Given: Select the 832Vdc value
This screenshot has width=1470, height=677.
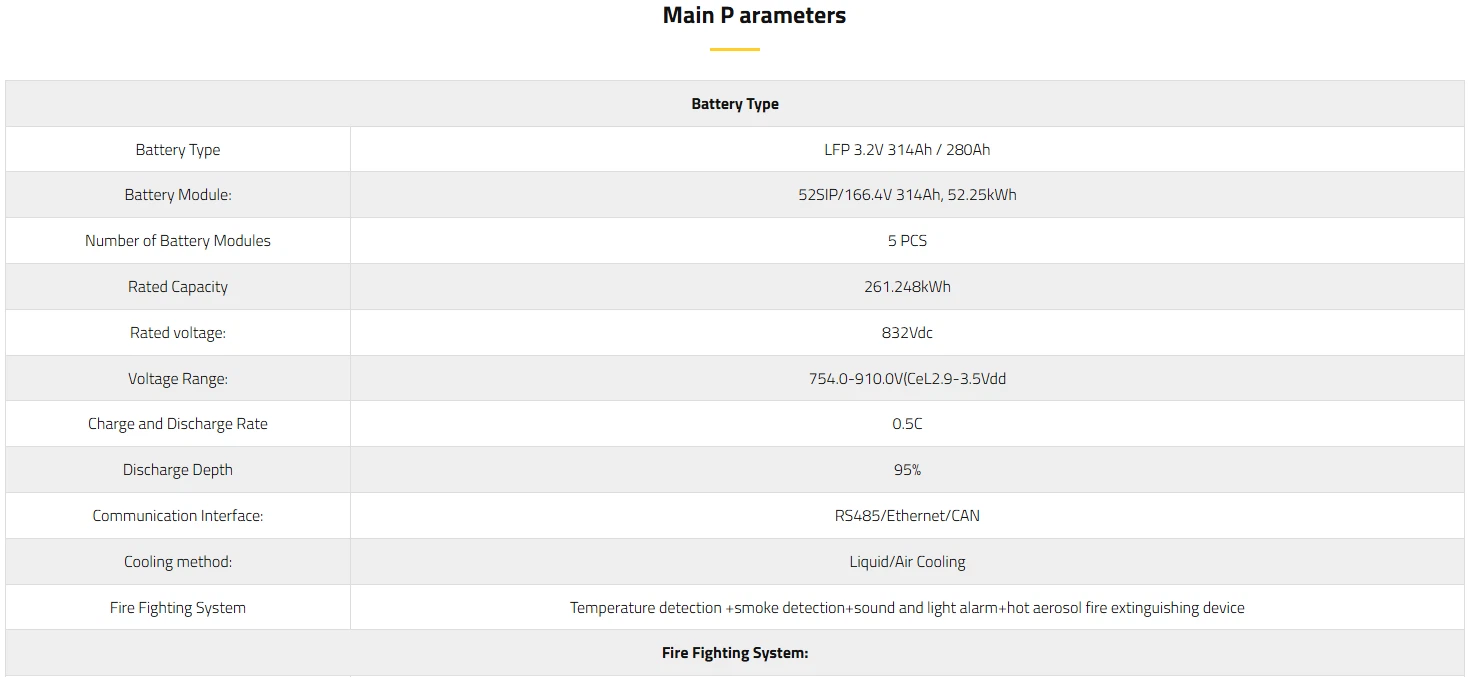Looking at the screenshot, I should pyautogui.click(x=907, y=333).
